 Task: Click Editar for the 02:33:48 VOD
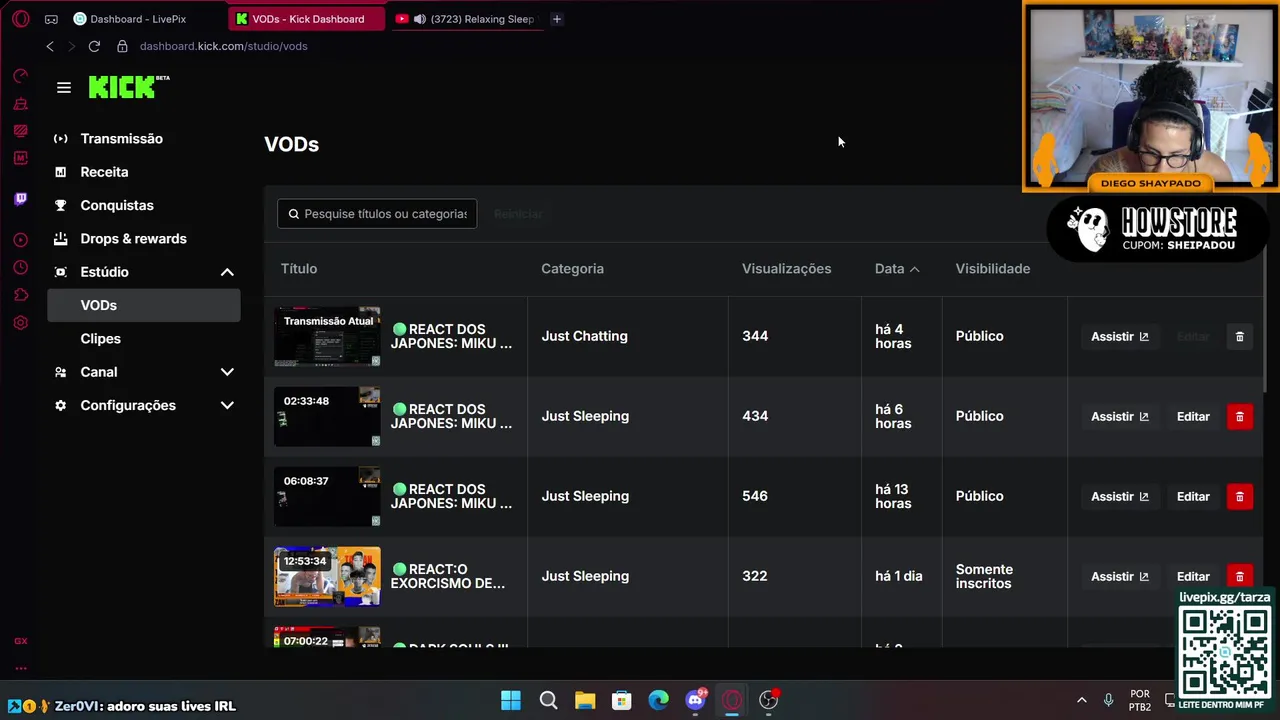[x=1193, y=416]
